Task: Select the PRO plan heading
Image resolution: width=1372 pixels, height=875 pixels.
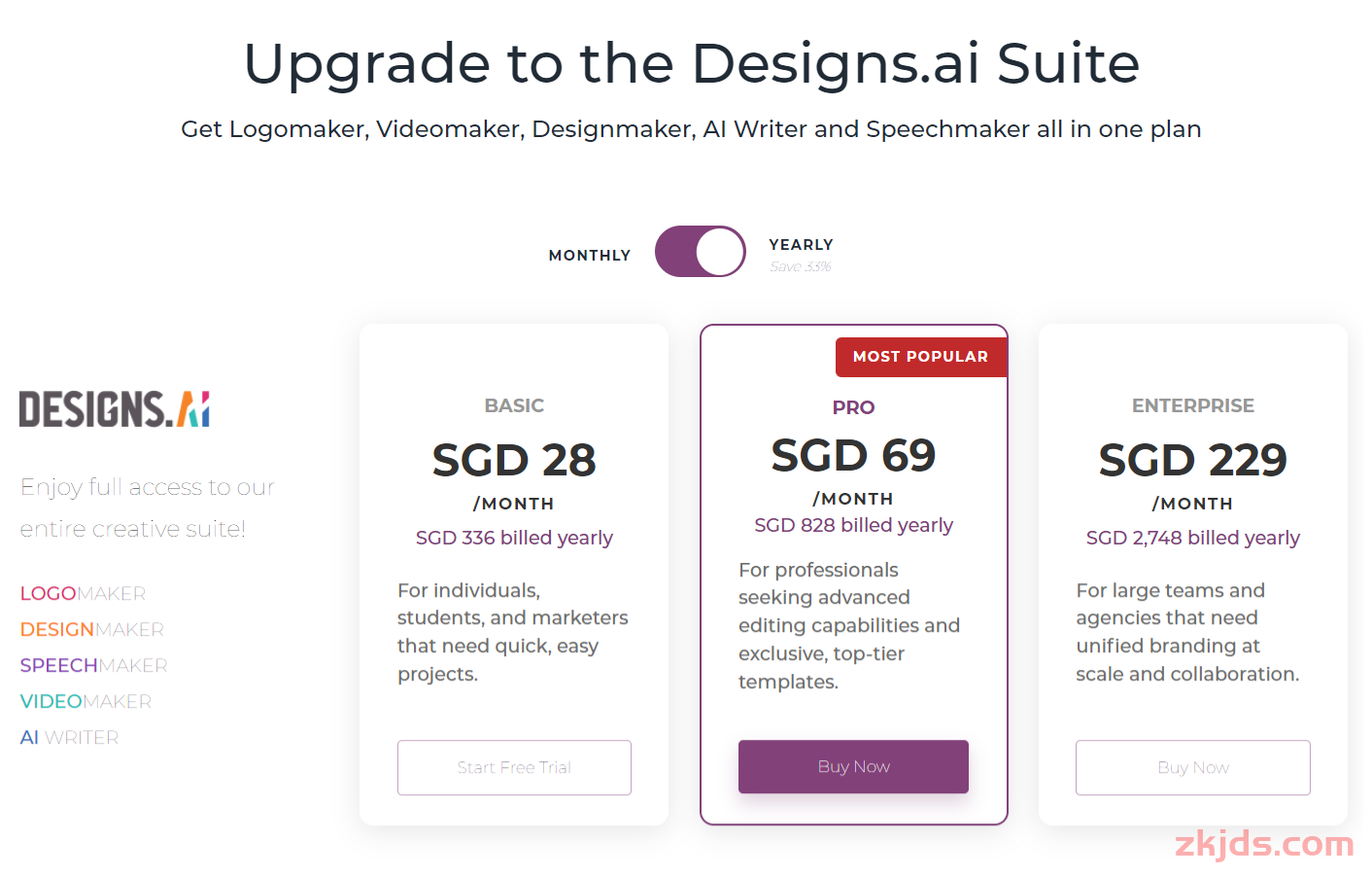Action: [x=853, y=407]
